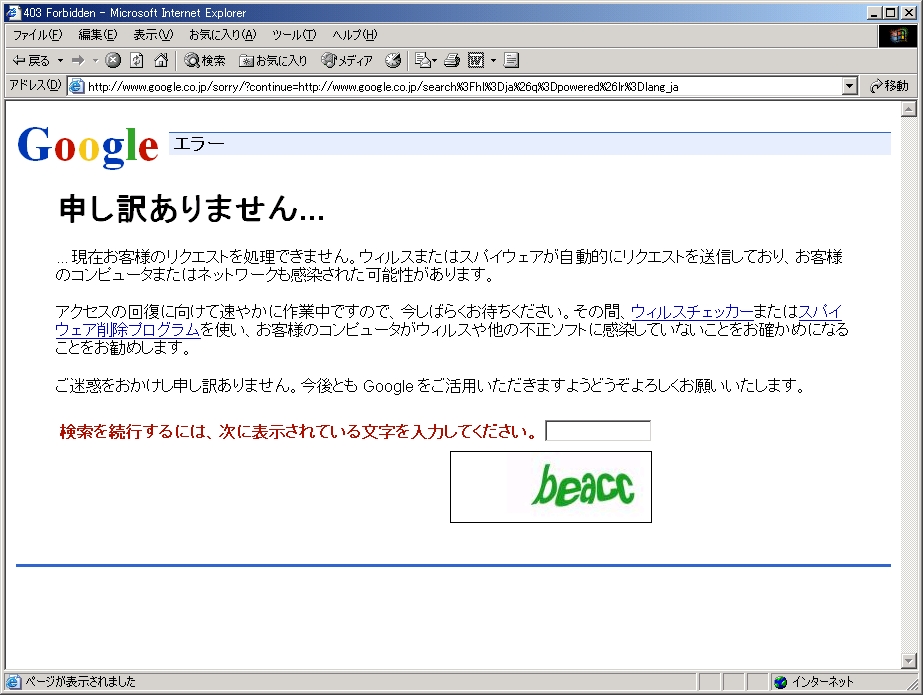Image resolution: width=923 pixels, height=695 pixels.
Task: Click the scrollbar down arrow
Action: [909, 661]
